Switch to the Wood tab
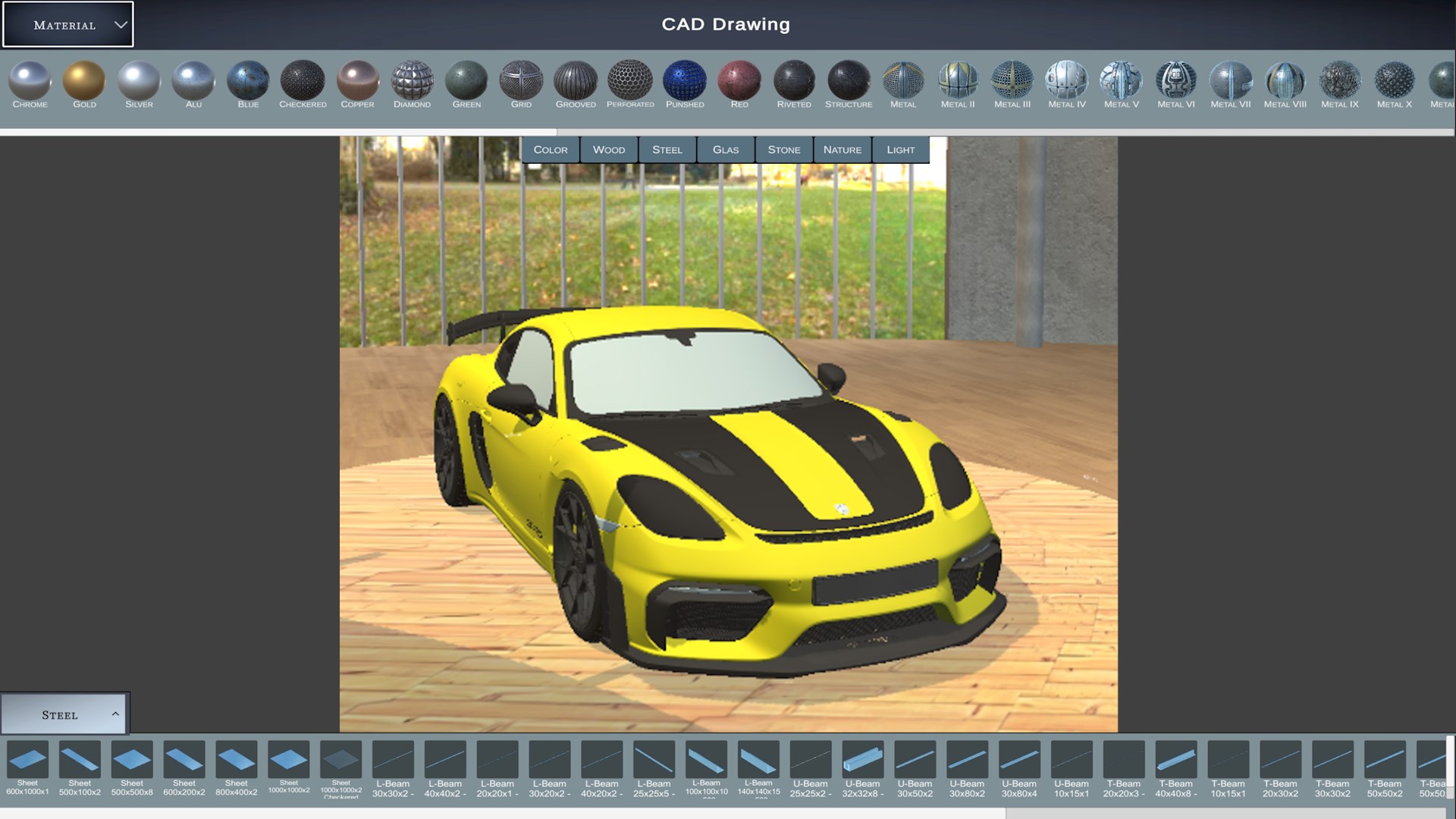This screenshot has height=819, width=1456. [609, 149]
